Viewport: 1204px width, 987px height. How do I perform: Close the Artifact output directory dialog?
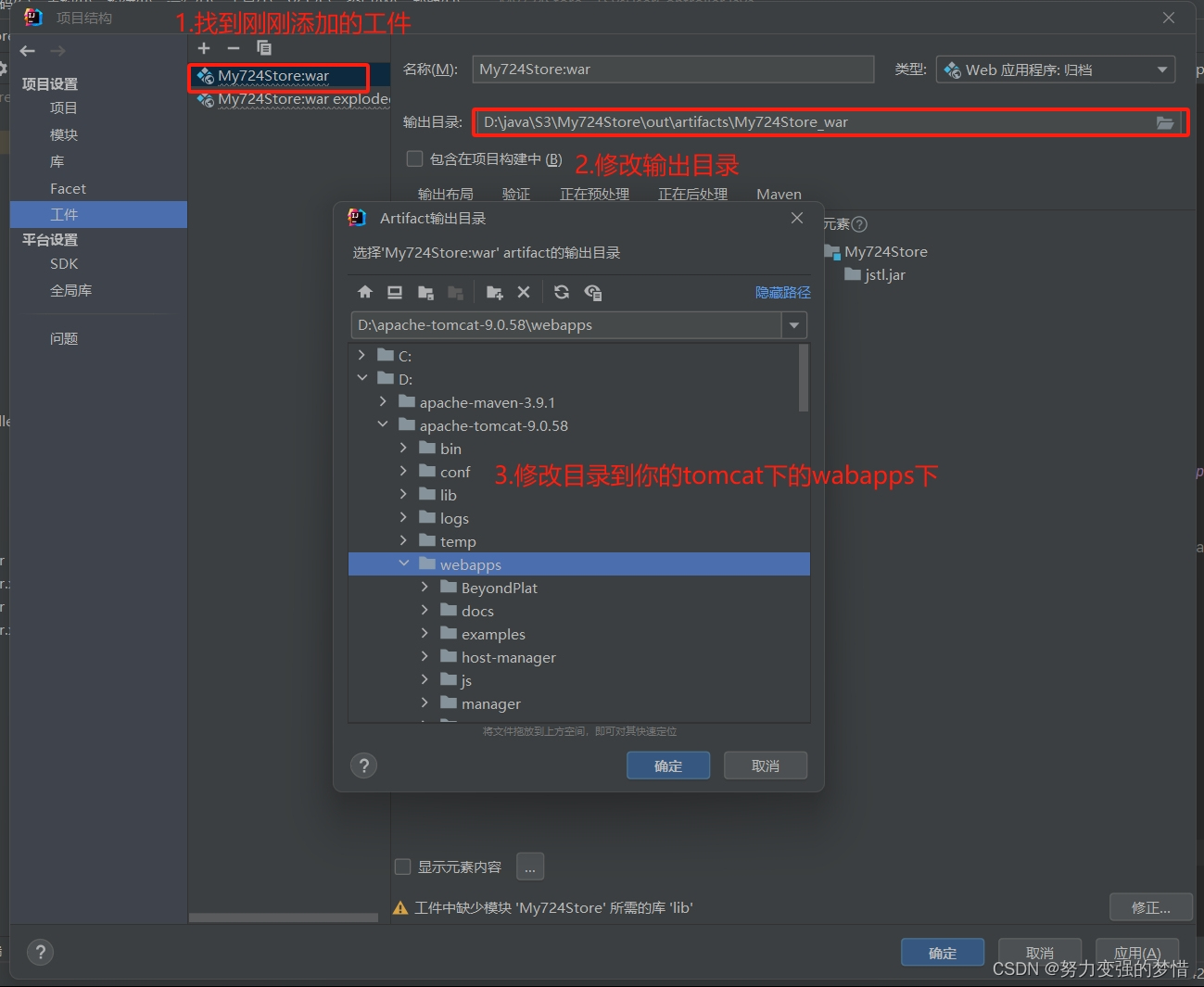(x=797, y=218)
